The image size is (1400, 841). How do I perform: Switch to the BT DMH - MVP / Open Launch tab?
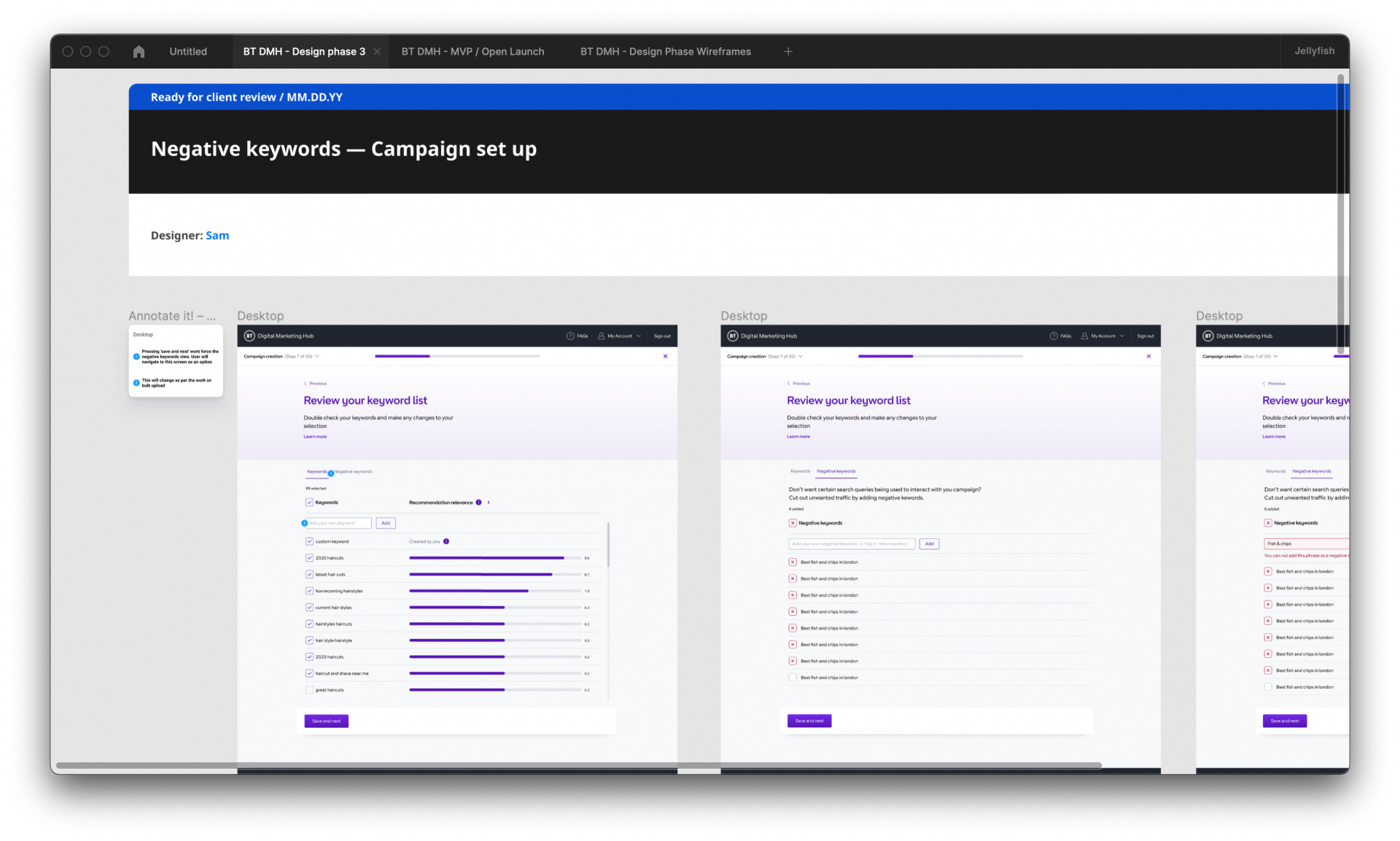pos(472,52)
